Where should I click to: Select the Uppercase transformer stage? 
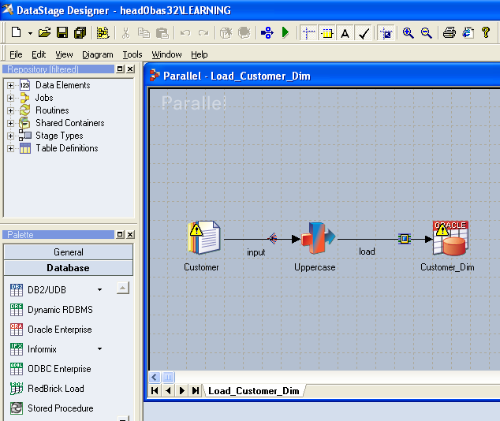coord(318,238)
